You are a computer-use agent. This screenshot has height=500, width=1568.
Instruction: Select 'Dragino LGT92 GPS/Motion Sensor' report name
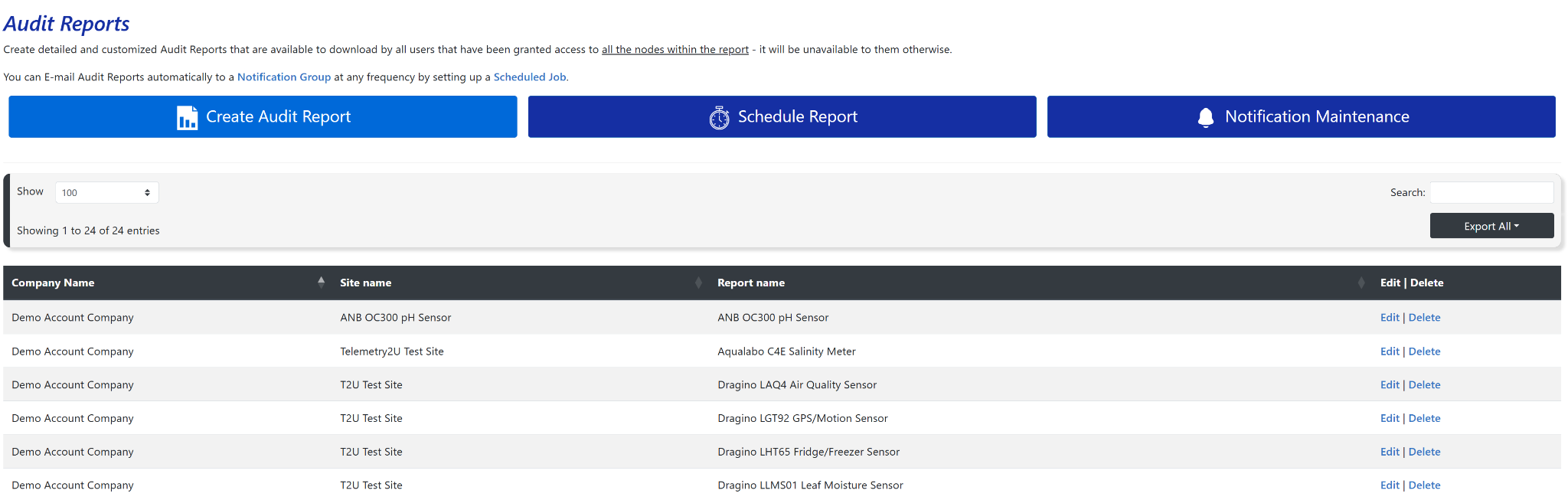802,419
